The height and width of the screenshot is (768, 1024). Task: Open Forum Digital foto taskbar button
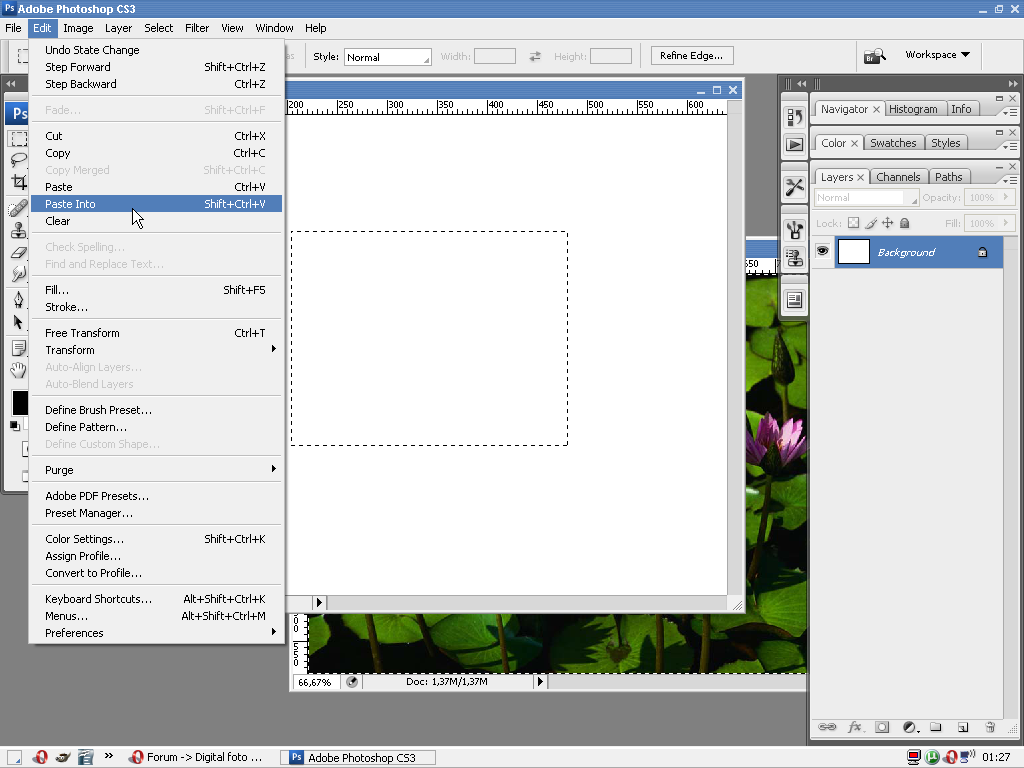pyautogui.click(x=196, y=757)
